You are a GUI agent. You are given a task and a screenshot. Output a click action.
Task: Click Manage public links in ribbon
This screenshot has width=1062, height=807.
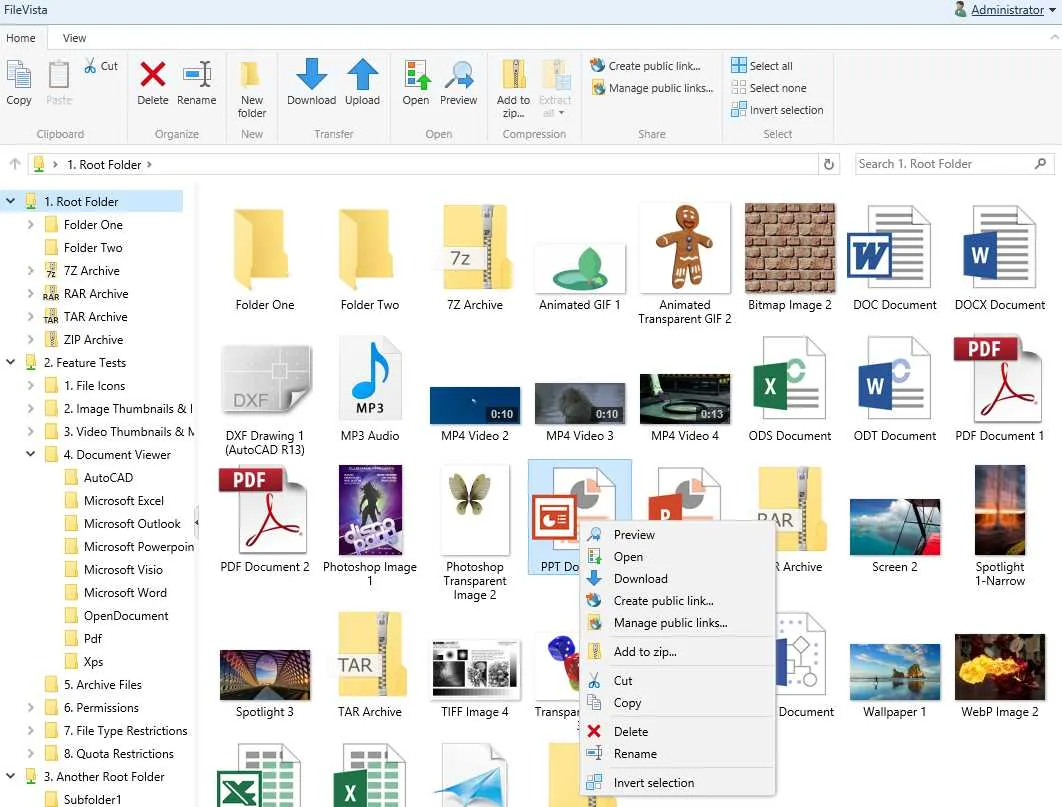pos(652,88)
